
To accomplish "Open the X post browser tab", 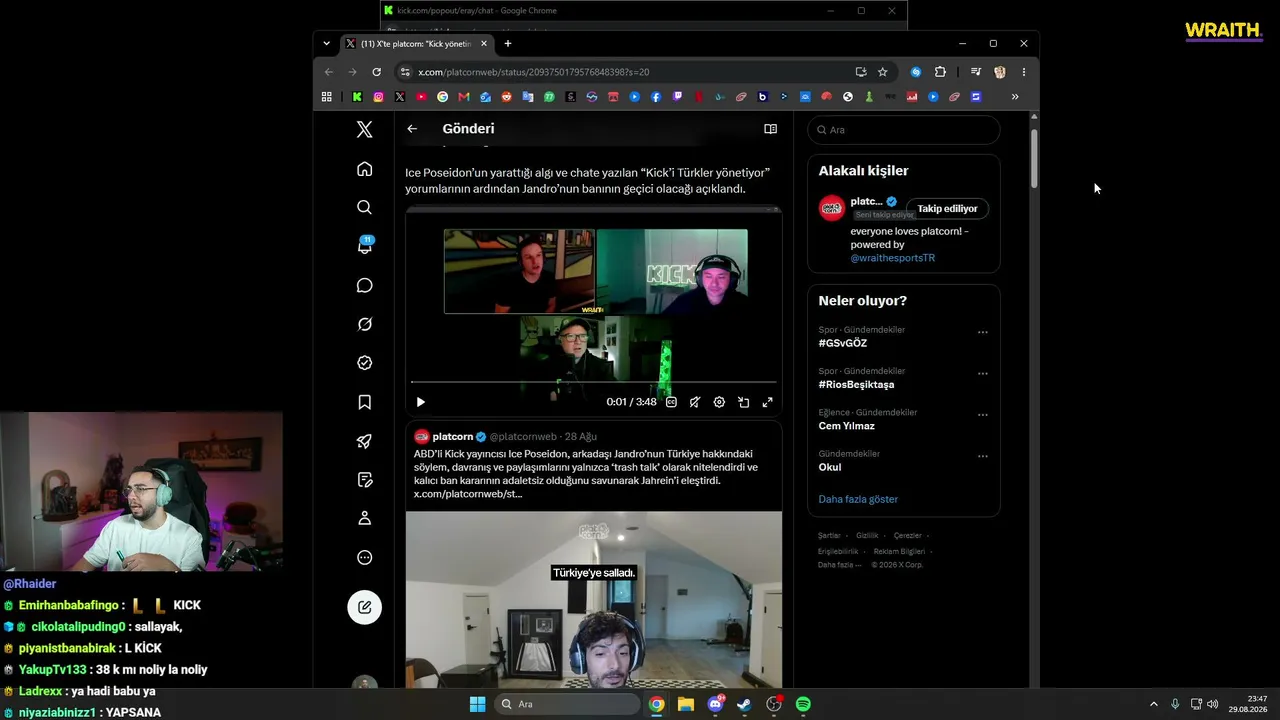I will (416, 44).
